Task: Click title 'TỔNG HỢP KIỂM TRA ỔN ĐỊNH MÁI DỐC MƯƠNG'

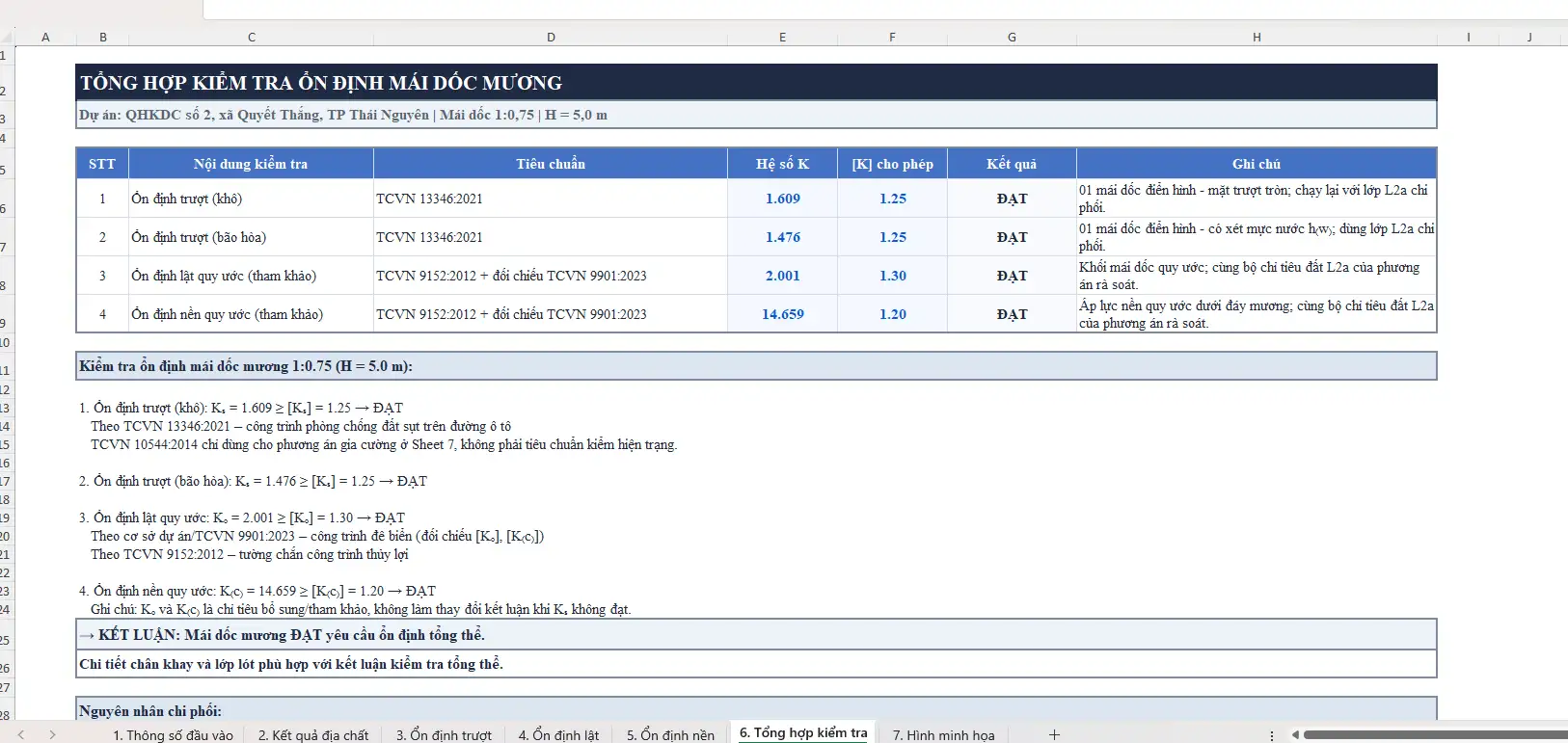Action: (756, 83)
